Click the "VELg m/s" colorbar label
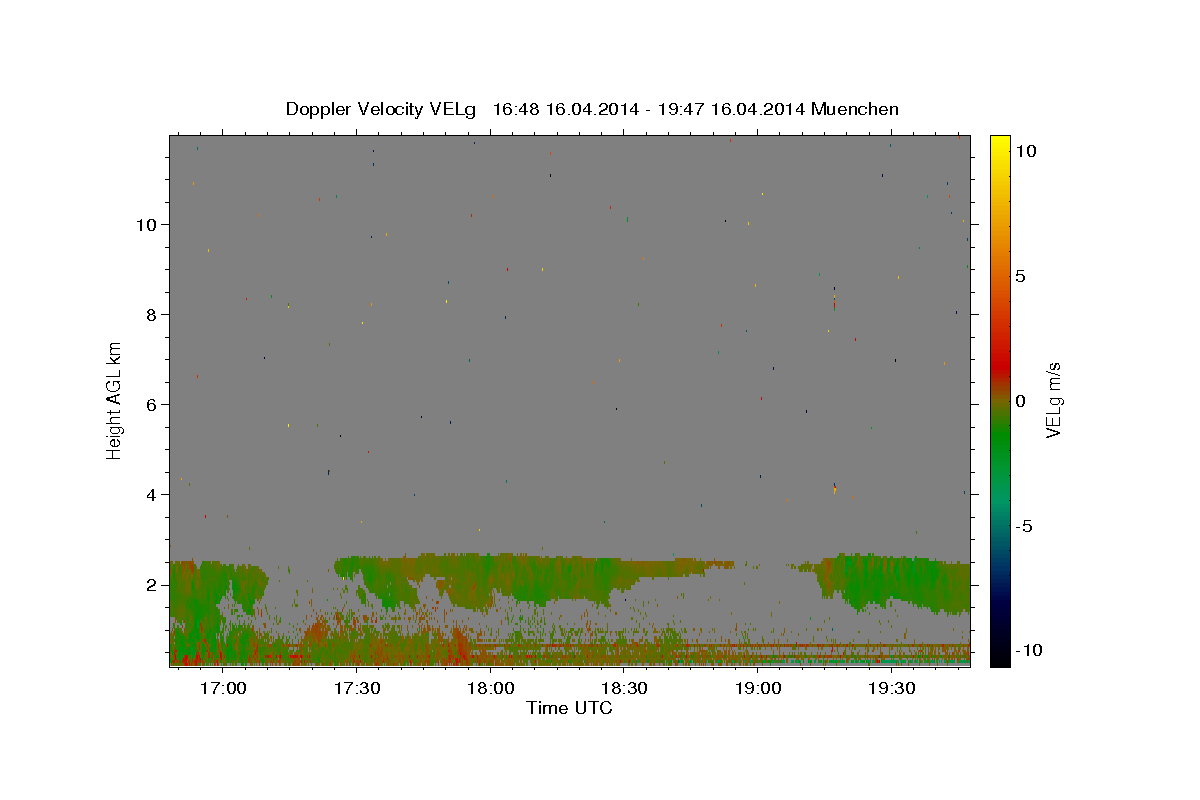 1053,400
